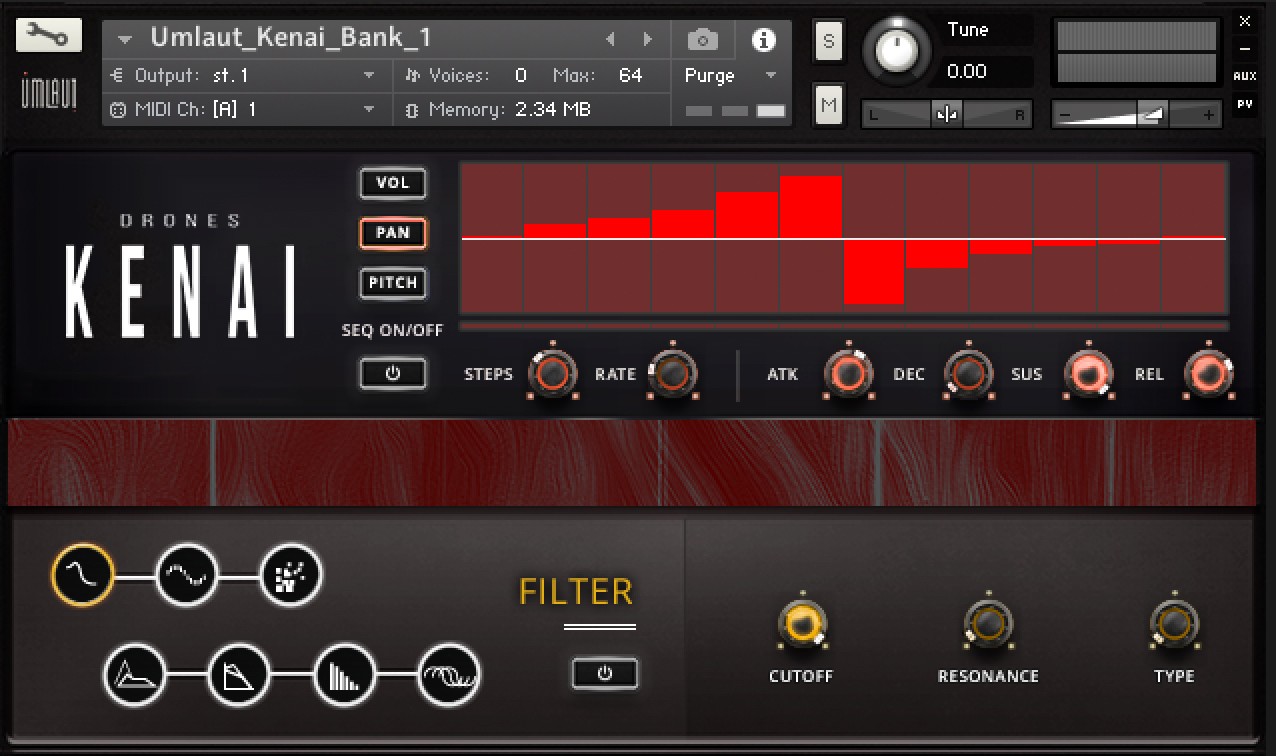Select the wavy EQ curve effect icon
This screenshot has width=1276, height=756.
(x=187, y=575)
